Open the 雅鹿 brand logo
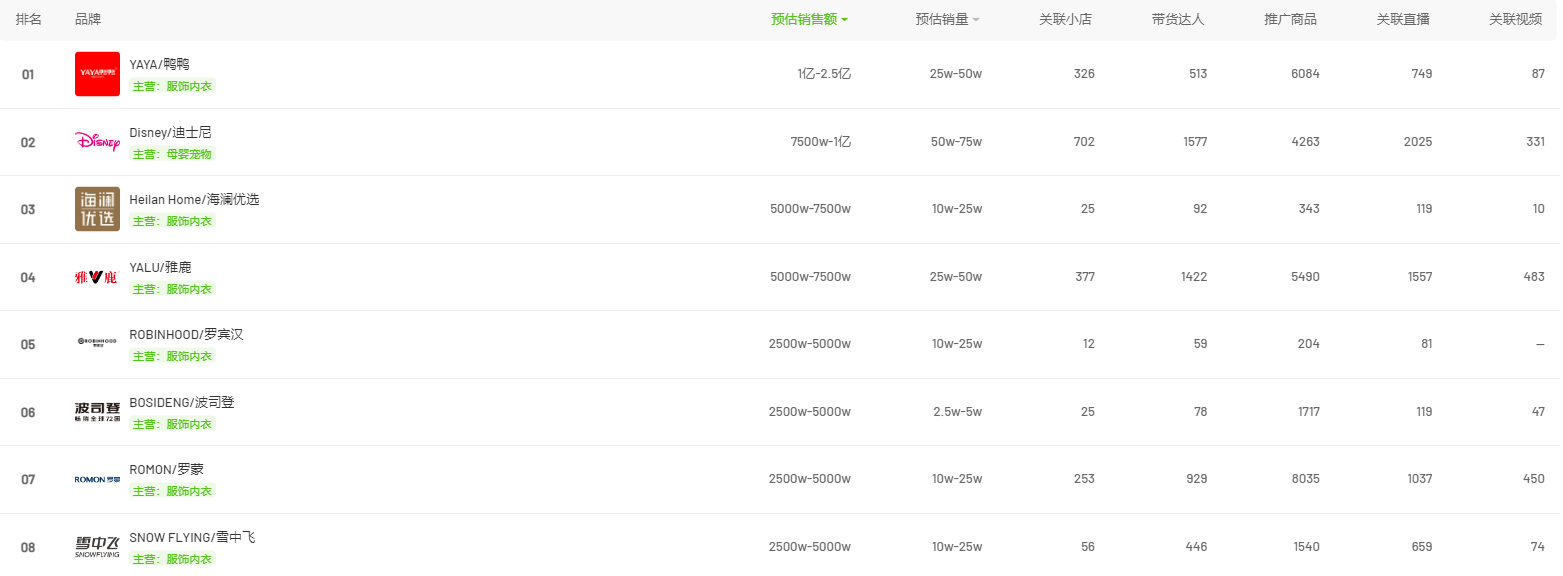Screen dimensions: 1563x576 [x=97, y=277]
